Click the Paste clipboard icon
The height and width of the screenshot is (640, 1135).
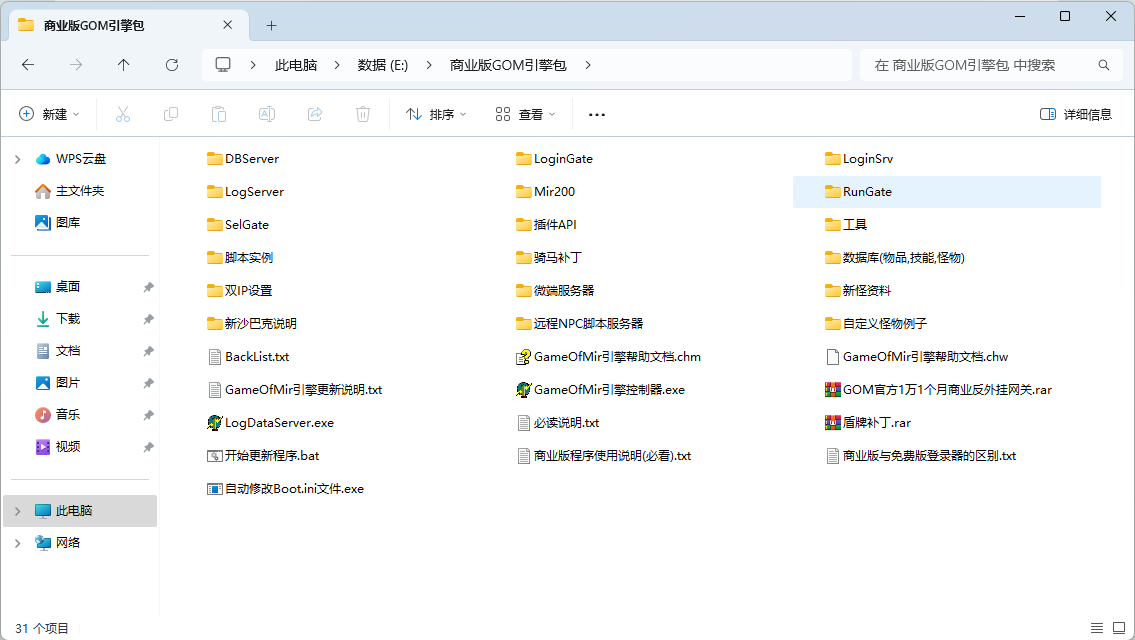(x=219, y=114)
